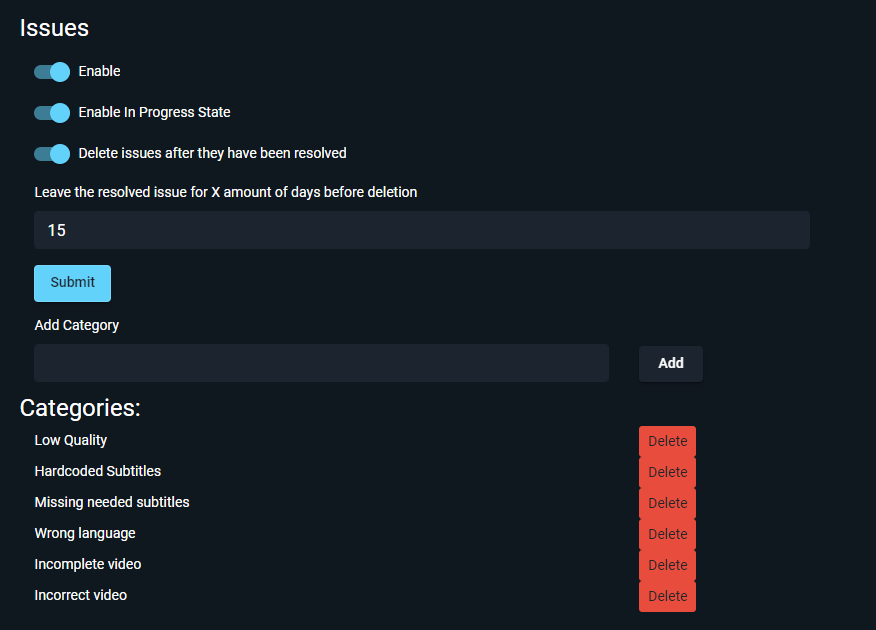Click the Categories heading

point(80,408)
